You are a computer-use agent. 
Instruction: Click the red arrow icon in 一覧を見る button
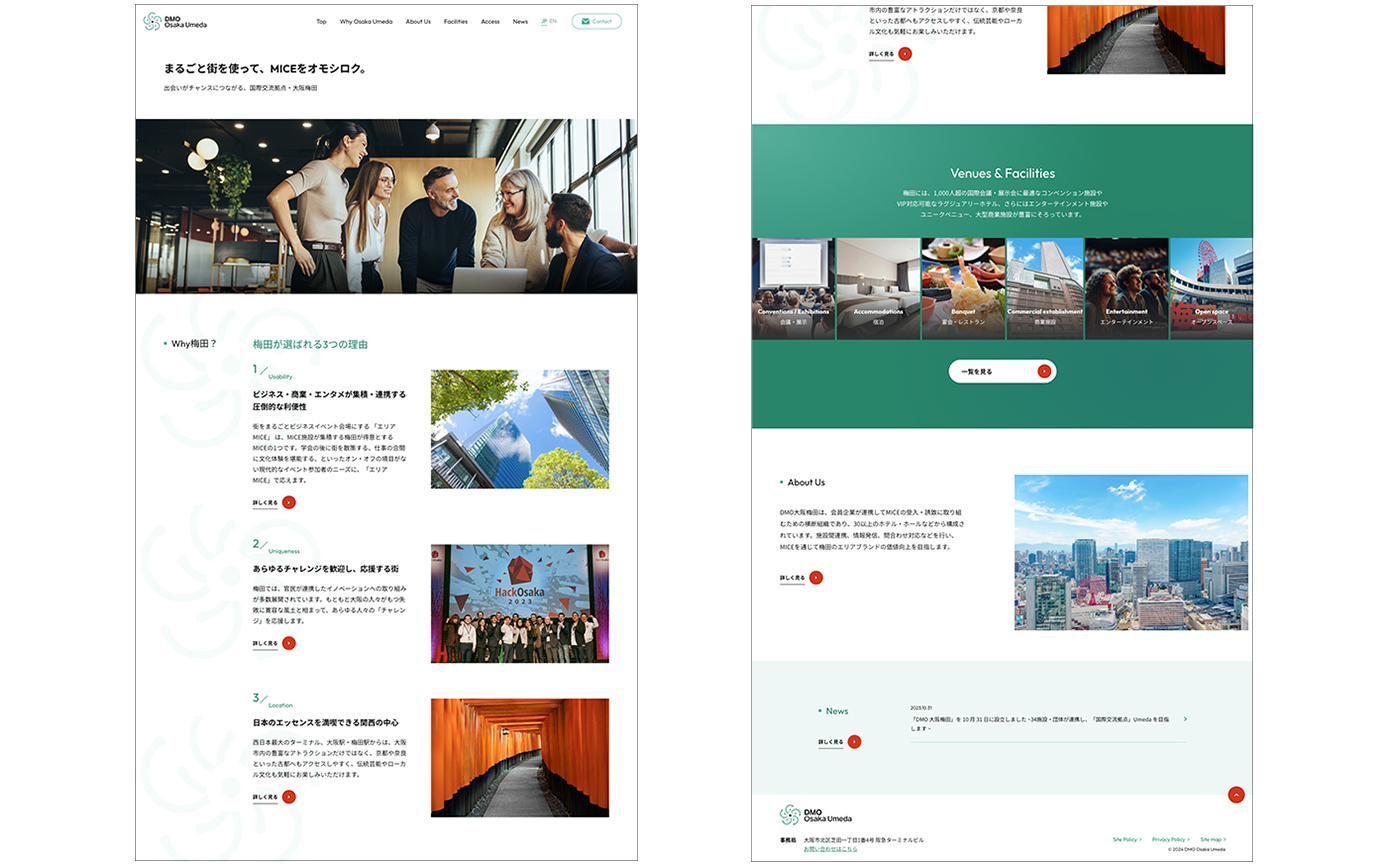(1044, 371)
